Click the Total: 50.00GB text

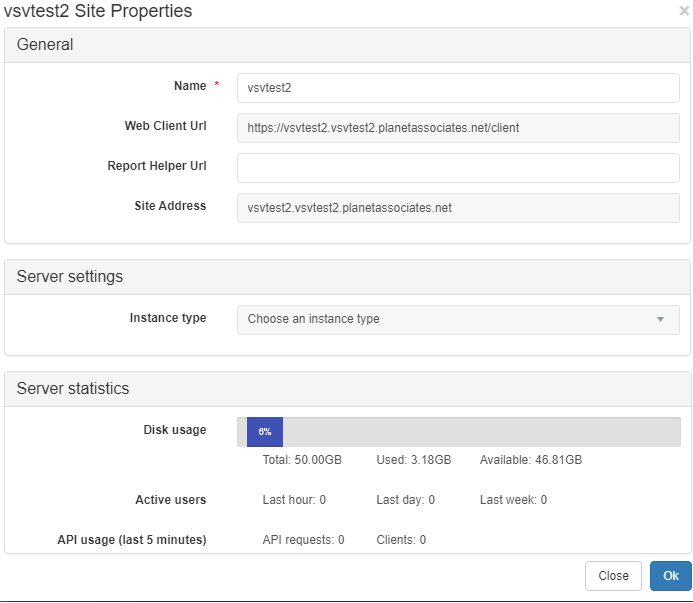coord(302,460)
